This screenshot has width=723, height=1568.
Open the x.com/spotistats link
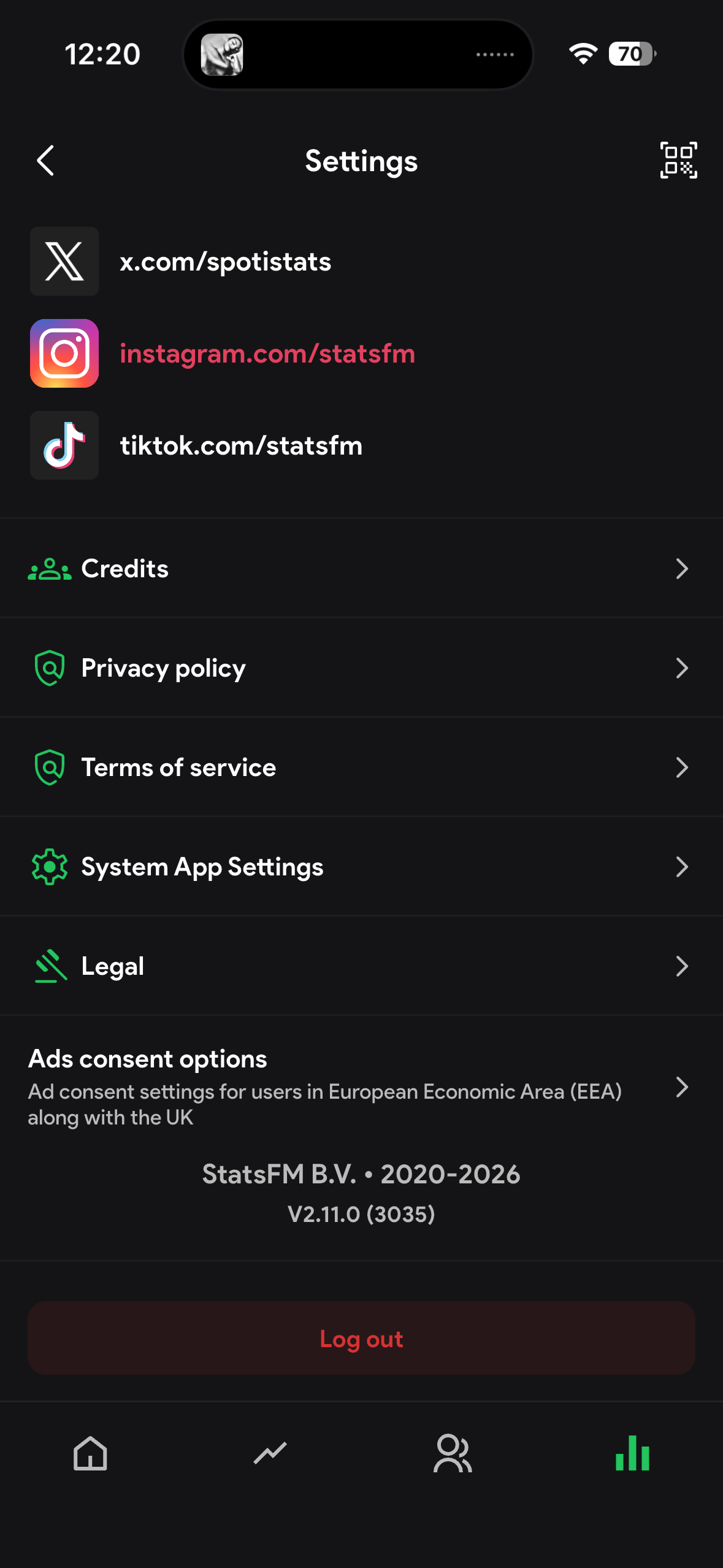pyautogui.click(x=225, y=262)
